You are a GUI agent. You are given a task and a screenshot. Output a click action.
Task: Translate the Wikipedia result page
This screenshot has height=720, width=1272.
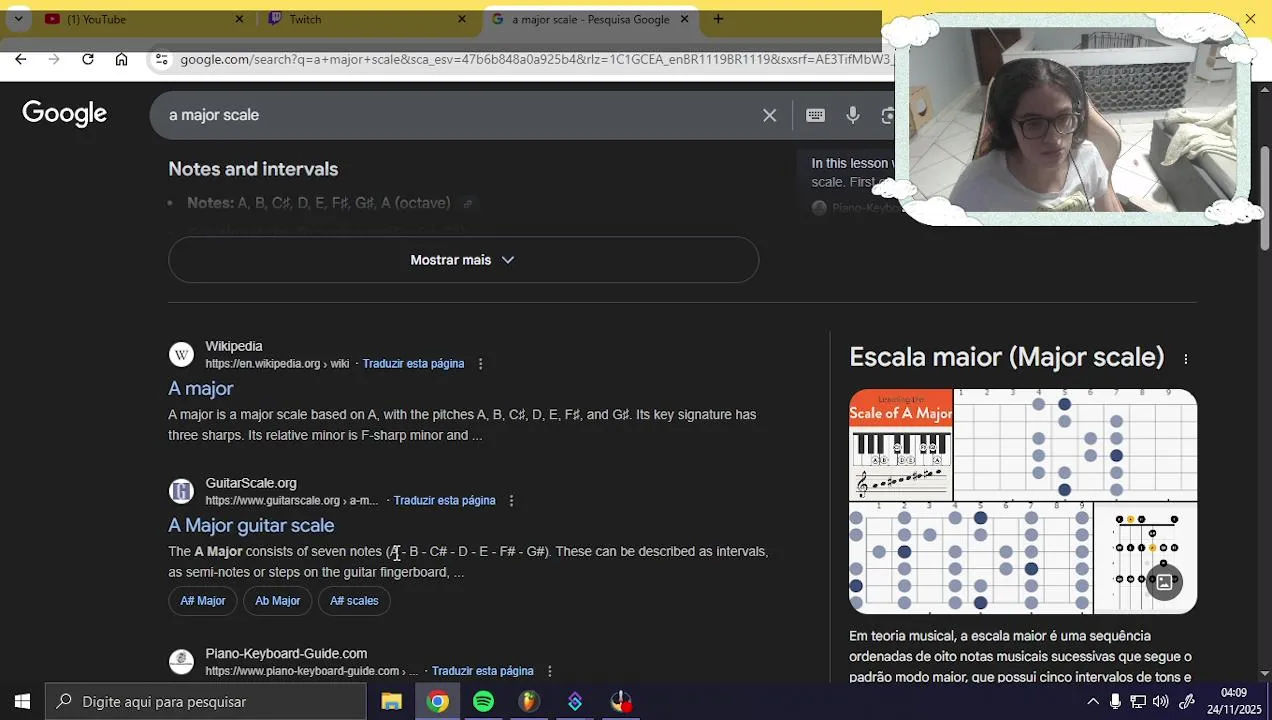(x=413, y=364)
